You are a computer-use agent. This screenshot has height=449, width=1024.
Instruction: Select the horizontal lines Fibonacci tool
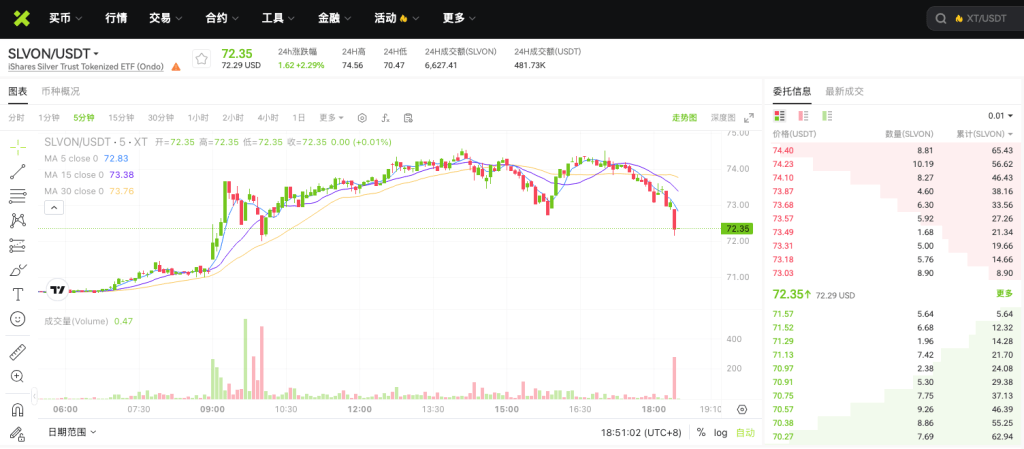point(18,196)
